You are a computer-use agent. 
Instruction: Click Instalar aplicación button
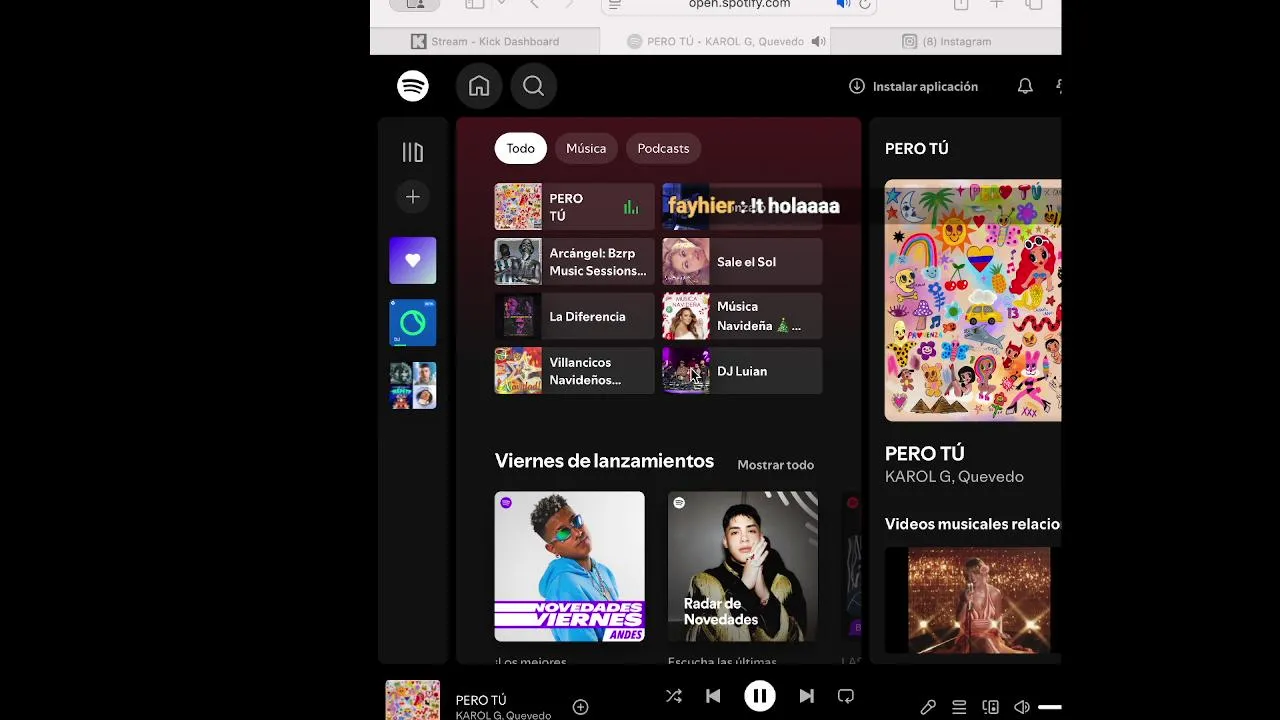(x=913, y=86)
